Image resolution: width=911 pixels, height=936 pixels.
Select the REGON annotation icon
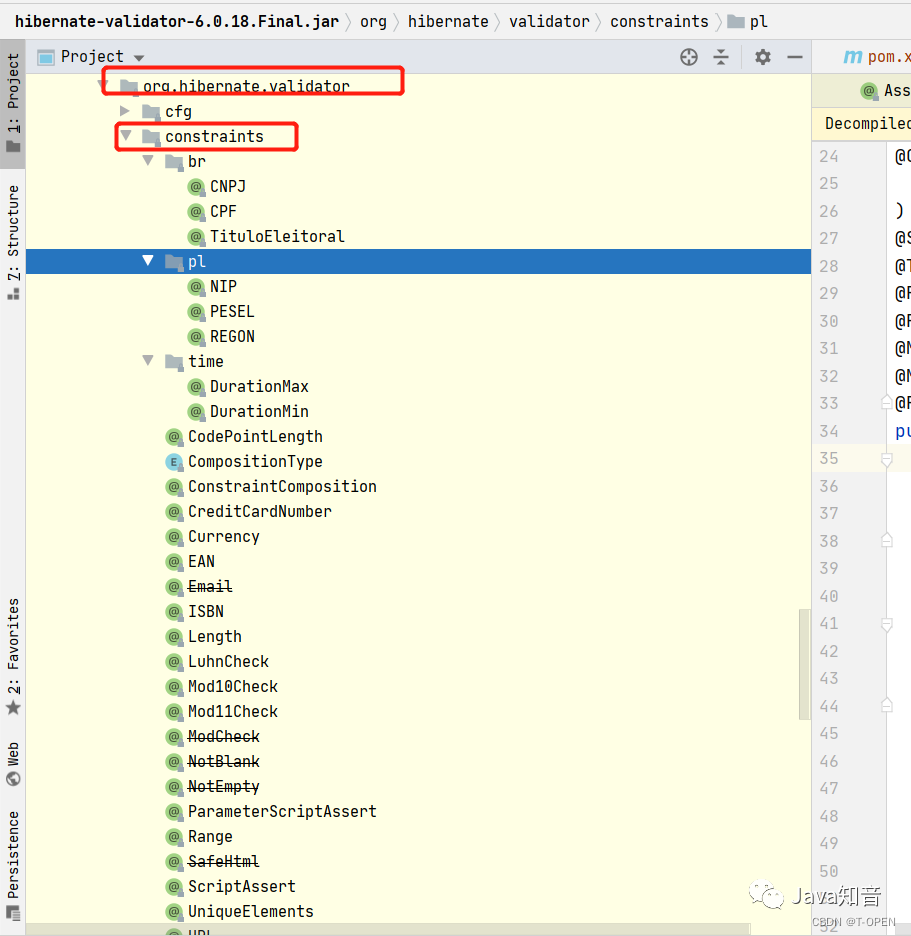196,337
